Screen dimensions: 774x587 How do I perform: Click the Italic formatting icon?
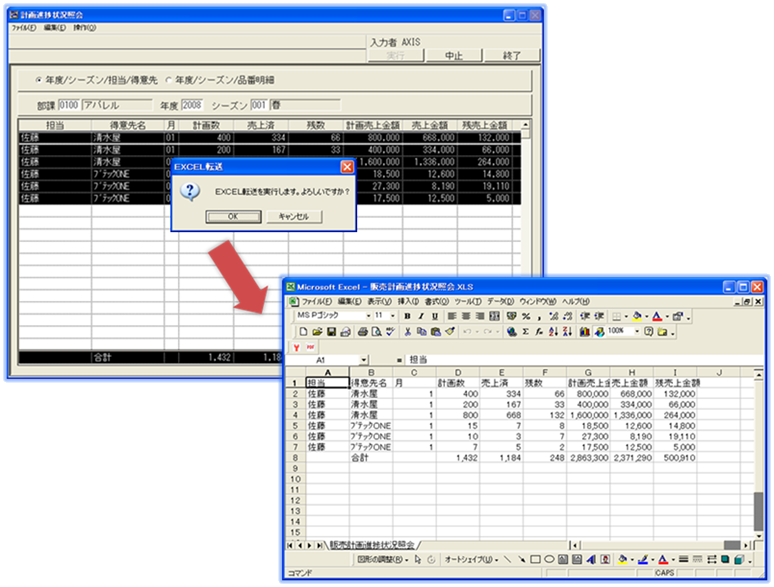coord(421,316)
